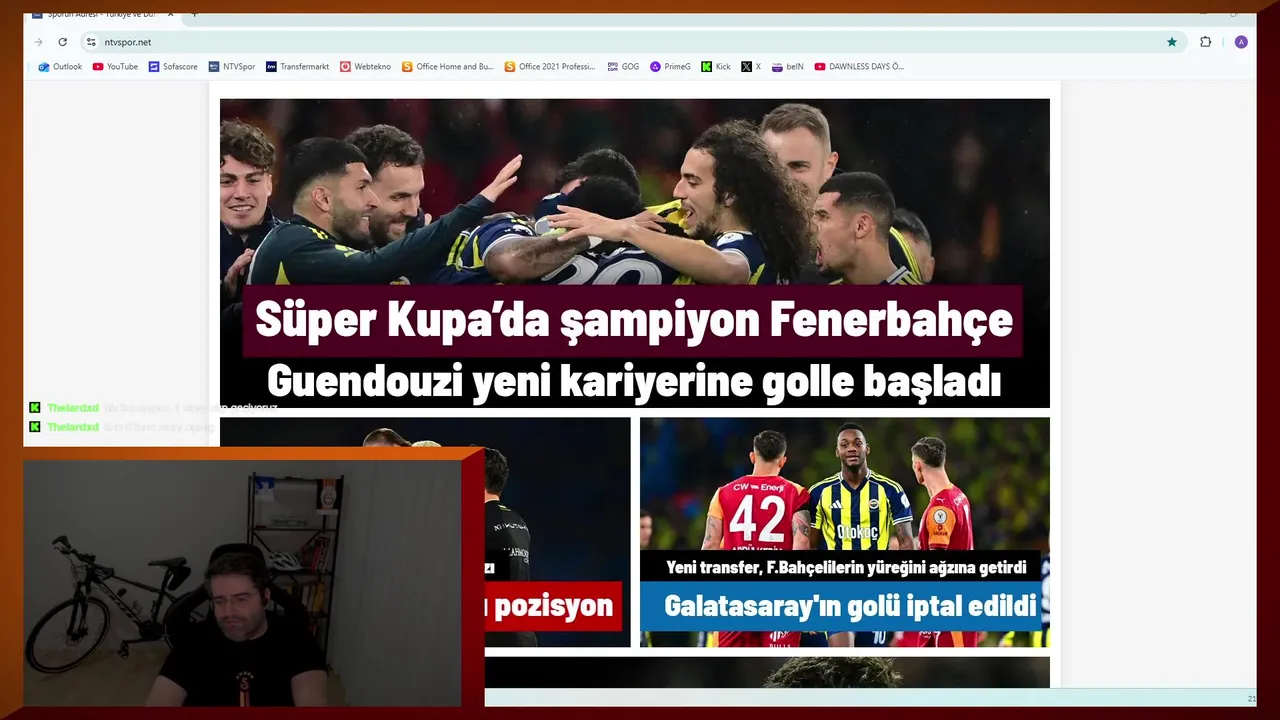Open the Transfermarkt bookmark

tap(297, 67)
